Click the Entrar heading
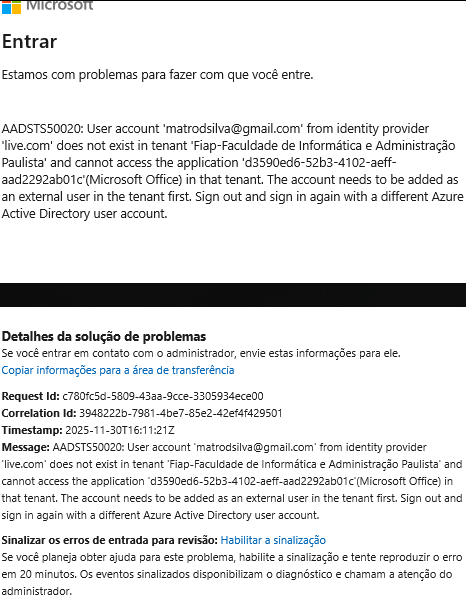The height and width of the screenshot is (599, 466). 29,41
